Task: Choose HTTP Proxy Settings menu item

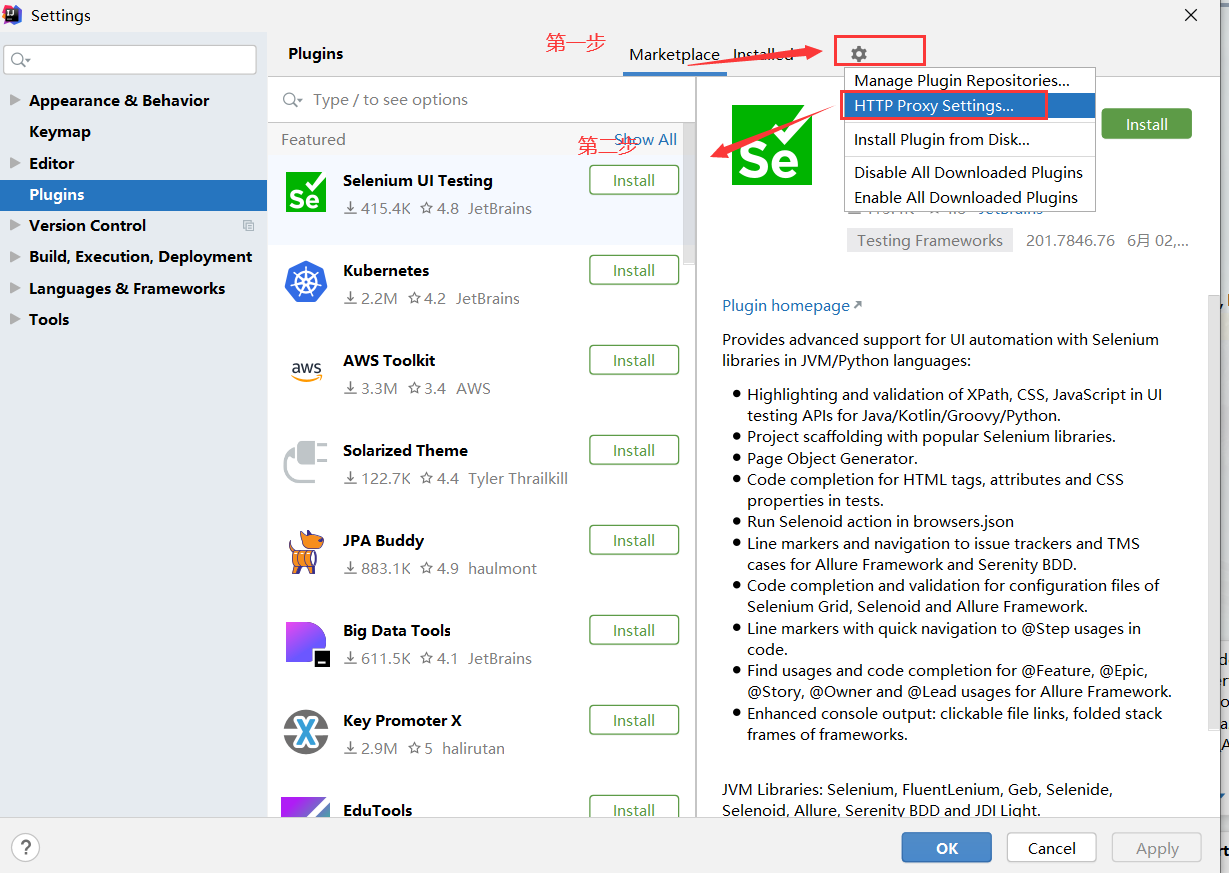Action: tap(970, 105)
